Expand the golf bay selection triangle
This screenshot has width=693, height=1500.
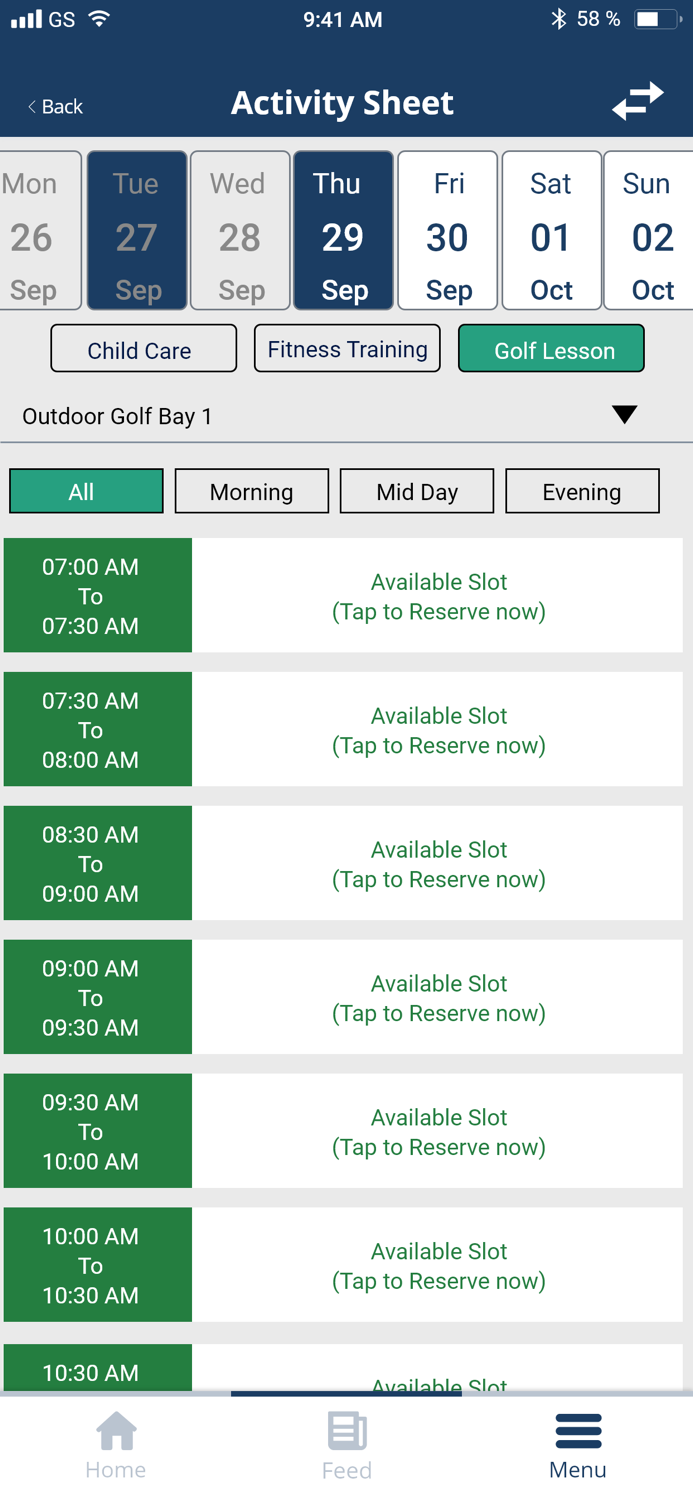pyautogui.click(x=624, y=413)
